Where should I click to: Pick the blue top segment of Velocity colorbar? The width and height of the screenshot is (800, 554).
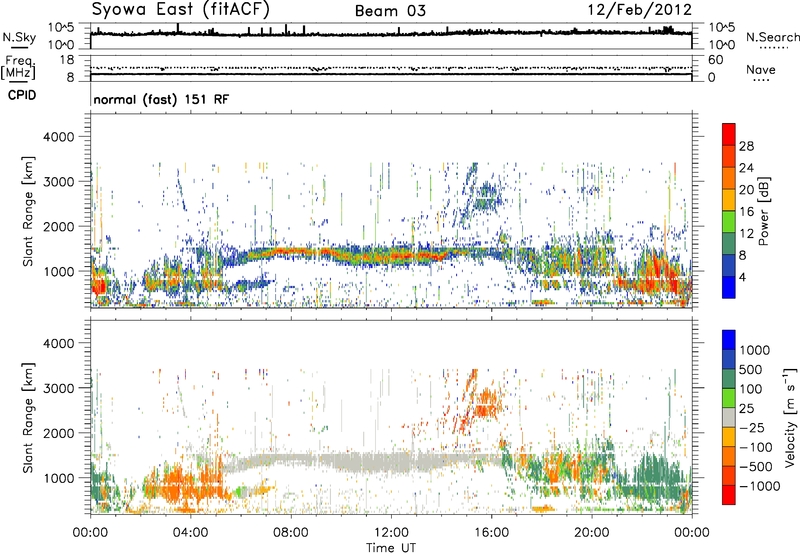point(729,339)
